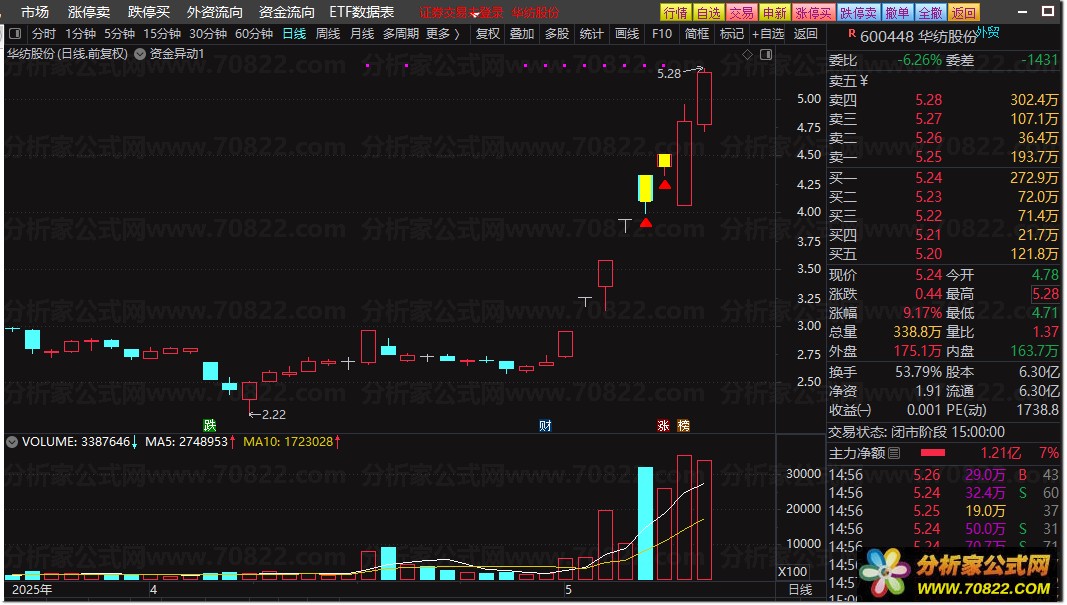Click the 主力净额 detail icon

(894, 453)
